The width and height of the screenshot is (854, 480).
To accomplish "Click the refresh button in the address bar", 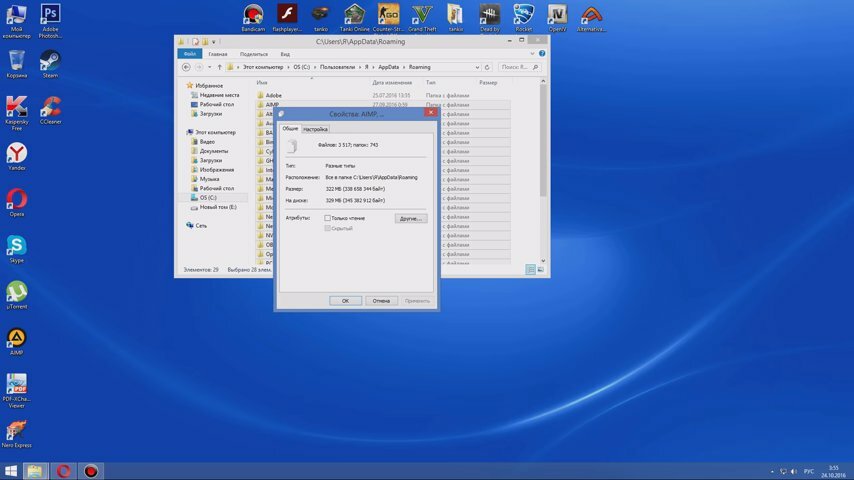I will tap(487, 67).
